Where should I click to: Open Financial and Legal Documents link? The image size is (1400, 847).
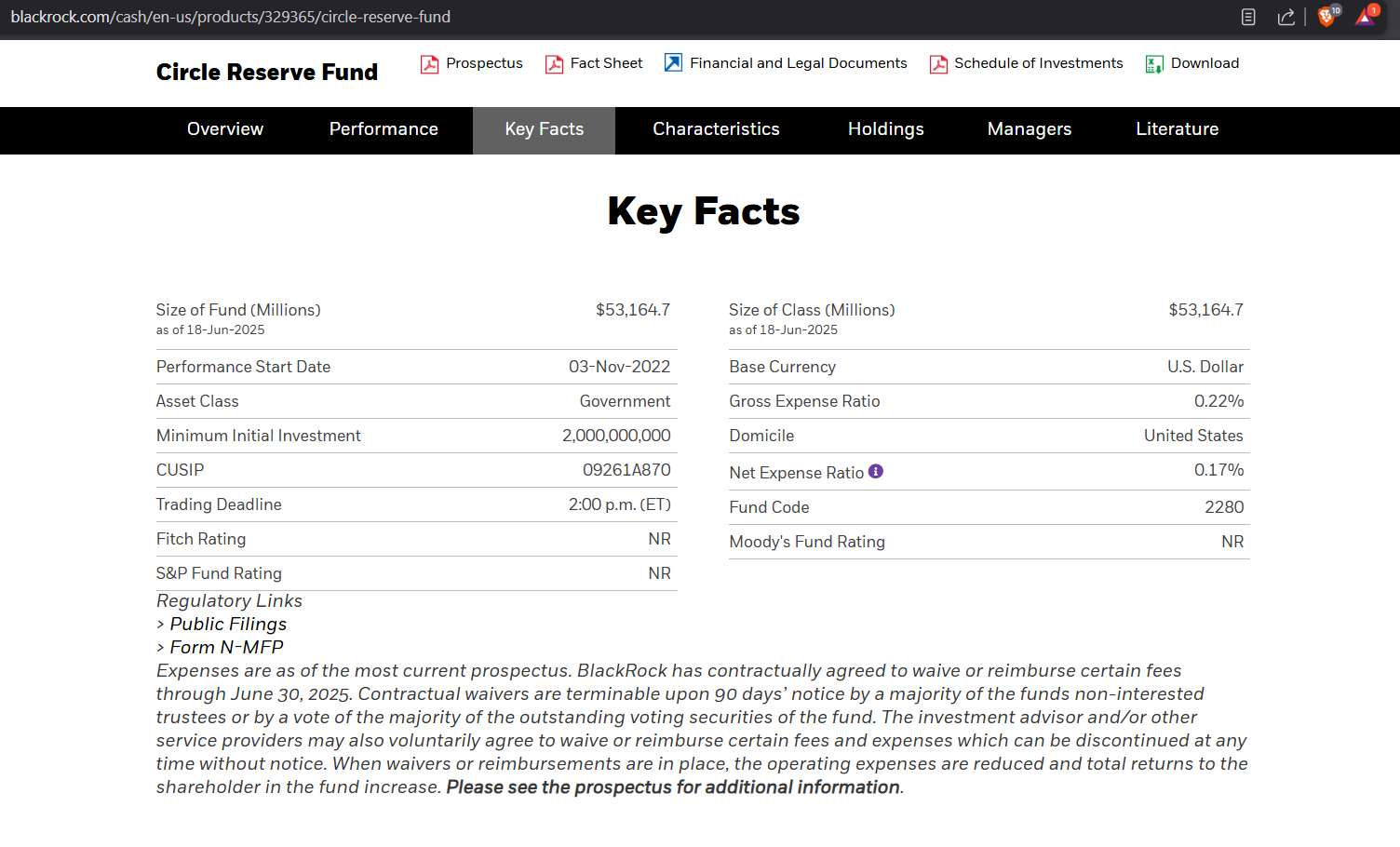[798, 63]
